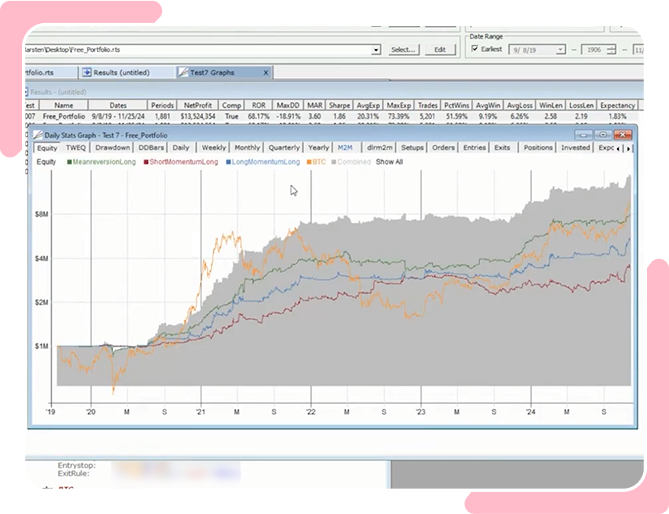Sort by the Periods column header
This screenshot has height=514, width=669.
[162, 105]
